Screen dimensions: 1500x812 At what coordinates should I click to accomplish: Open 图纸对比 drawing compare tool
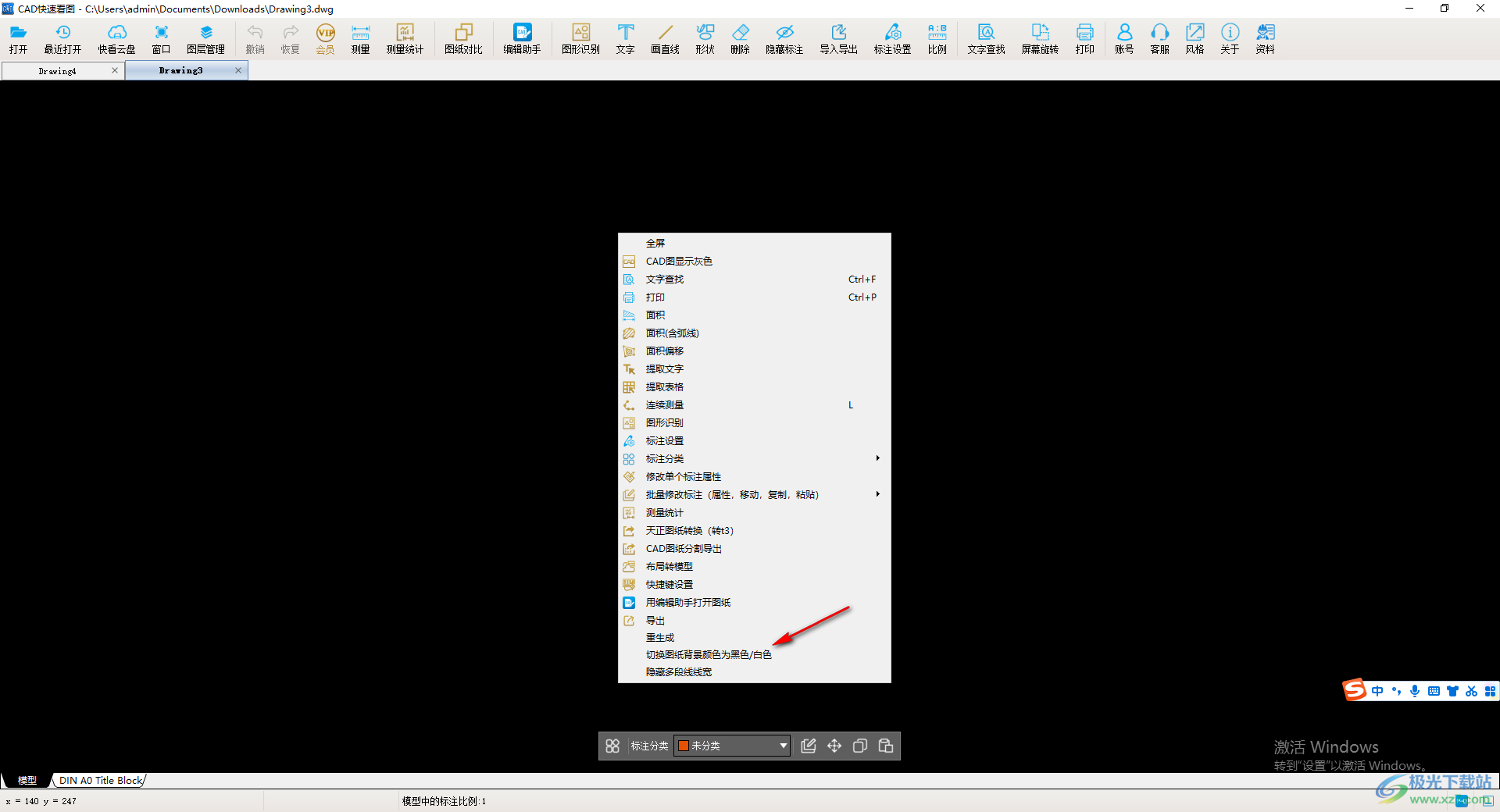pyautogui.click(x=463, y=38)
